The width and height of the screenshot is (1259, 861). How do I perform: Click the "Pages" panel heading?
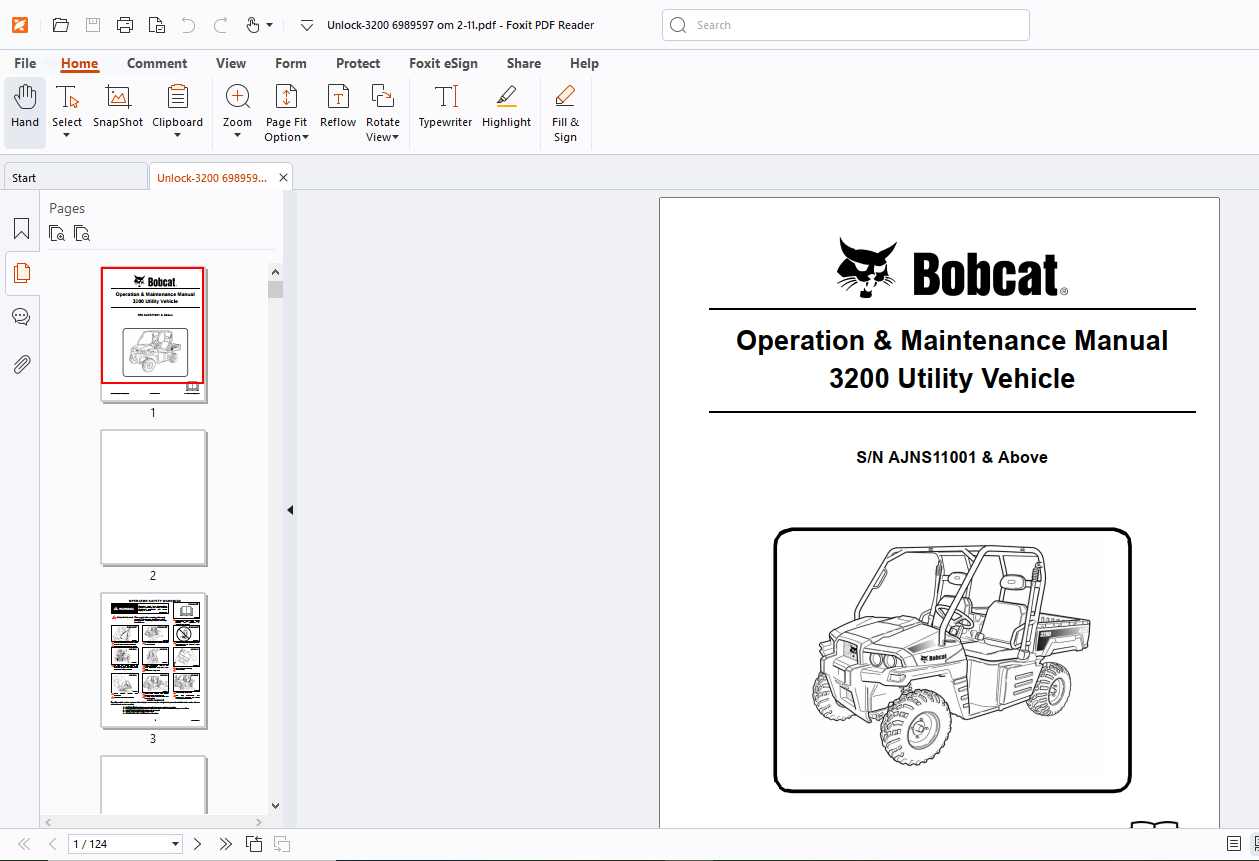(x=67, y=208)
